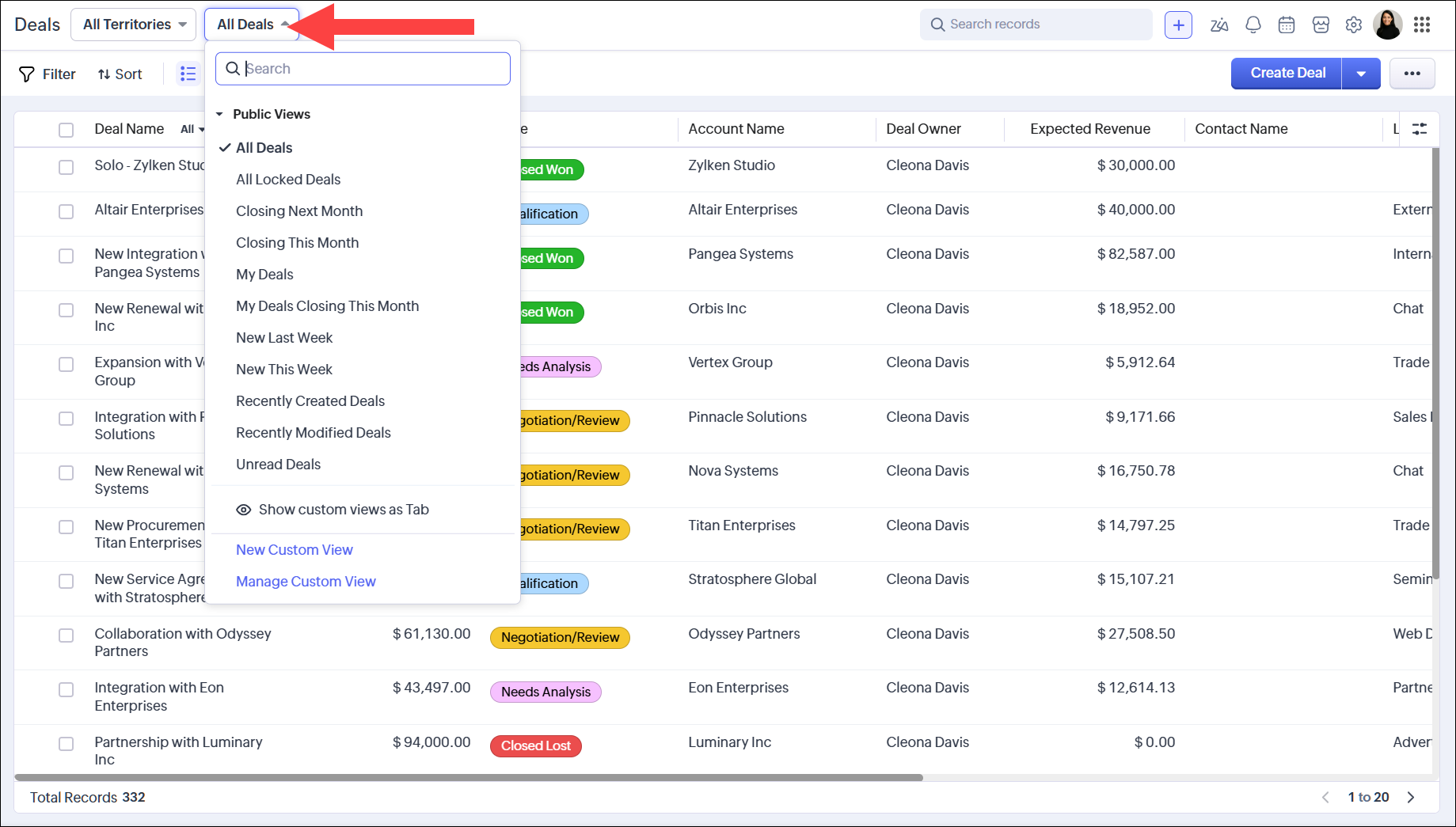Open the settings gear icon
This screenshot has width=1456, height=827.
[x=1354, y=25]
